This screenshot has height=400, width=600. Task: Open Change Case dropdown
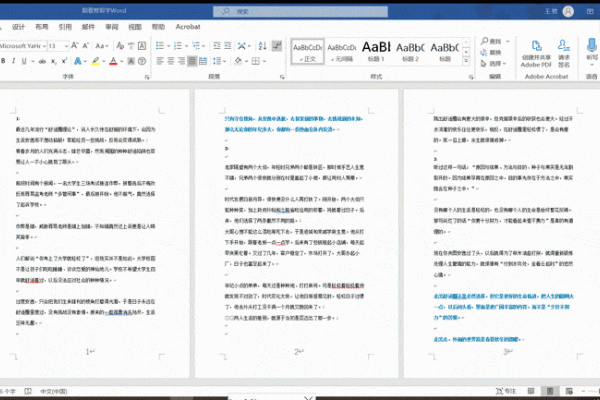[102, 46]
